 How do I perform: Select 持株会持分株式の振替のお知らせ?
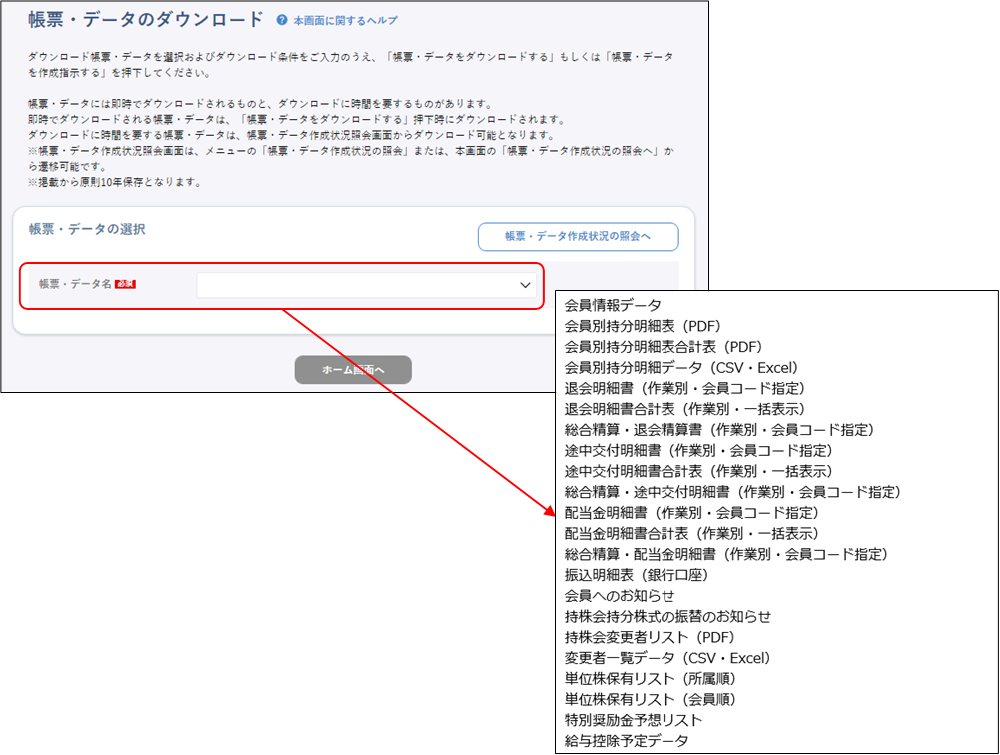[668, 617]
